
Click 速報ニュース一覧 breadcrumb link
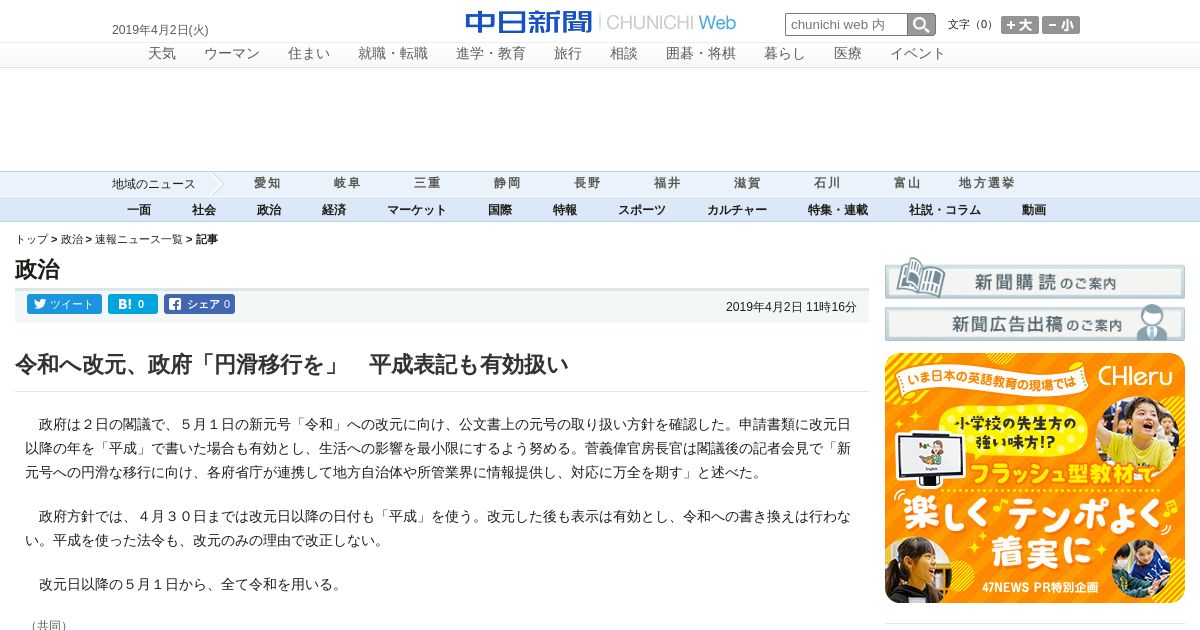point(139,240)
